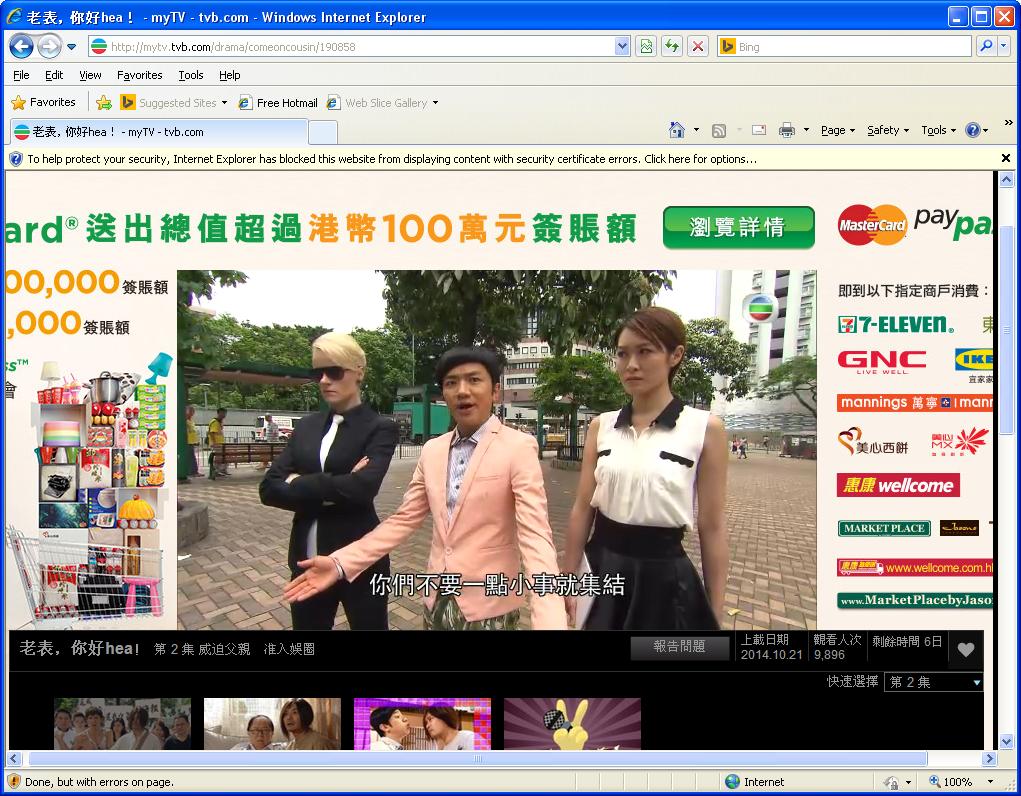Click the green 瀏覽詳情 banner button
This screenshot has width=1021, height=796.
[x=738, y=228]
